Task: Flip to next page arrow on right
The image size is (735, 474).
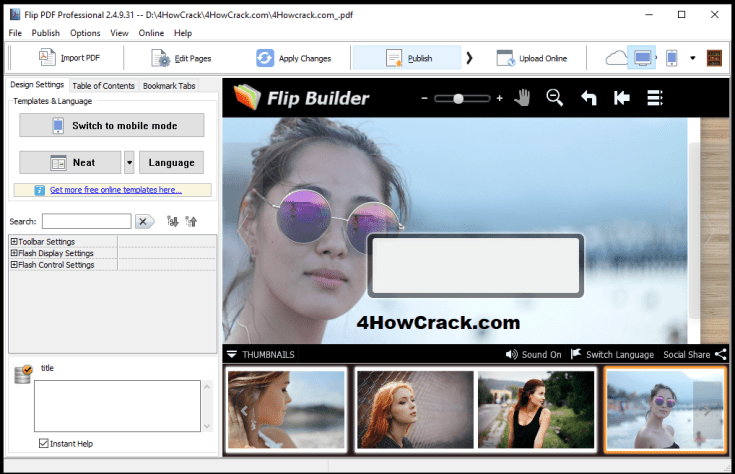Action: click(x=710, y=229)
